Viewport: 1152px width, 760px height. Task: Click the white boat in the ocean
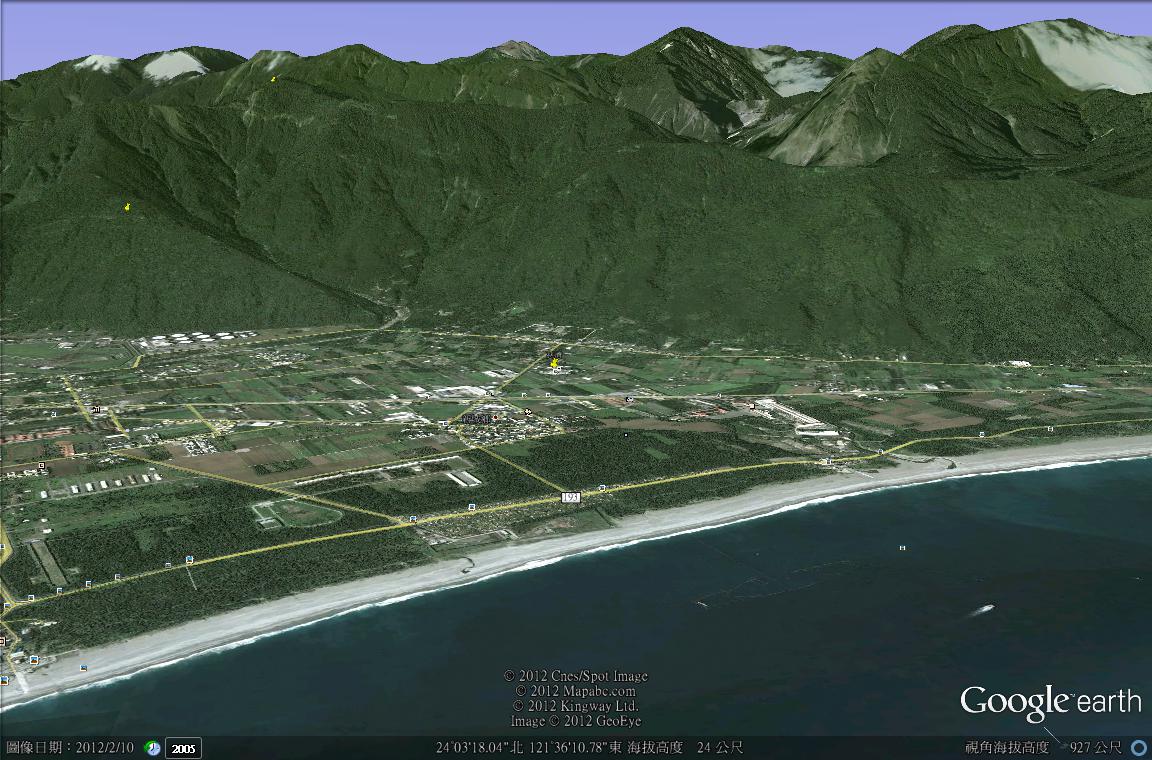tap(983, 608)
